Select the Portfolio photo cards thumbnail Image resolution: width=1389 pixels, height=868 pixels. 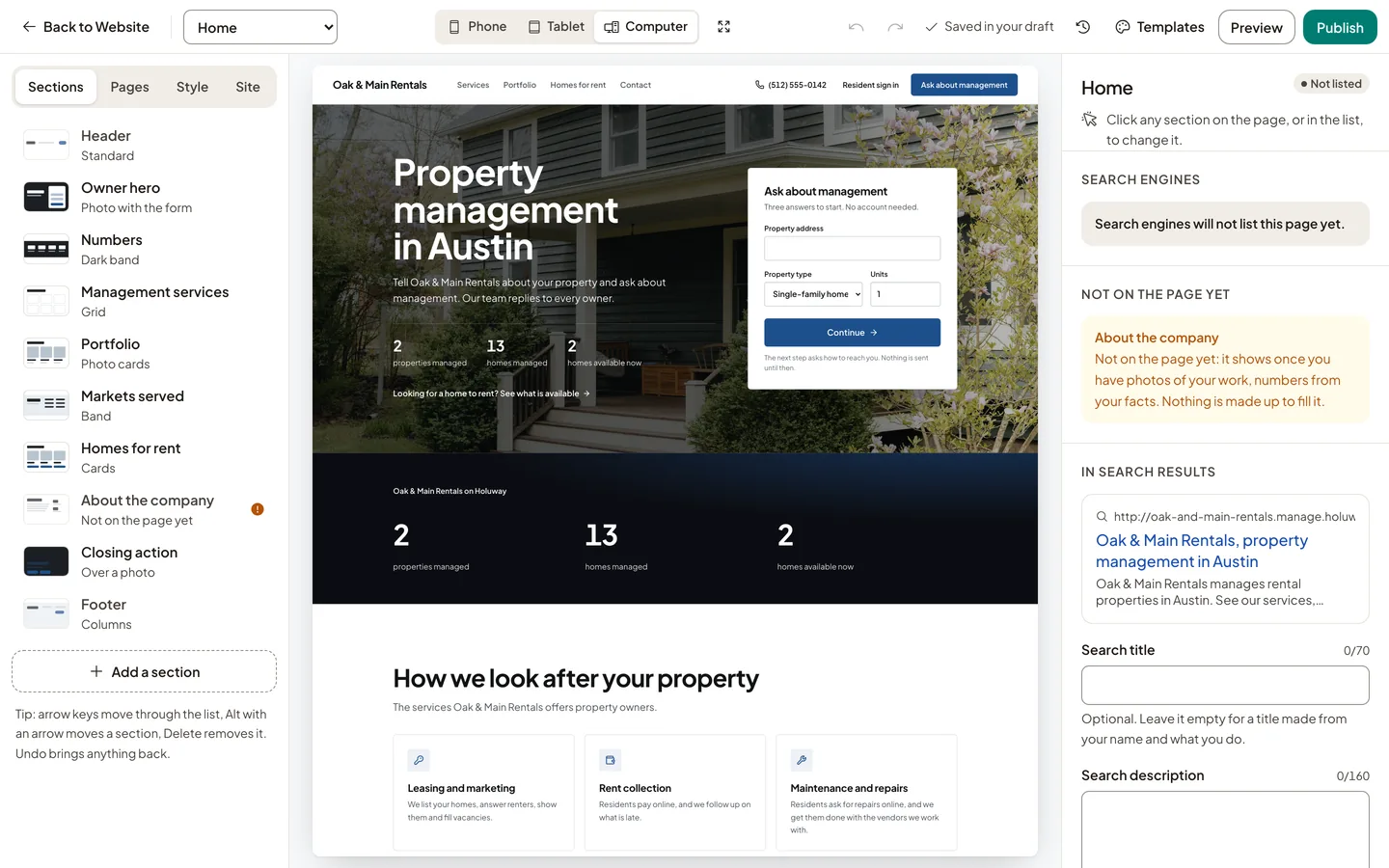46,354
